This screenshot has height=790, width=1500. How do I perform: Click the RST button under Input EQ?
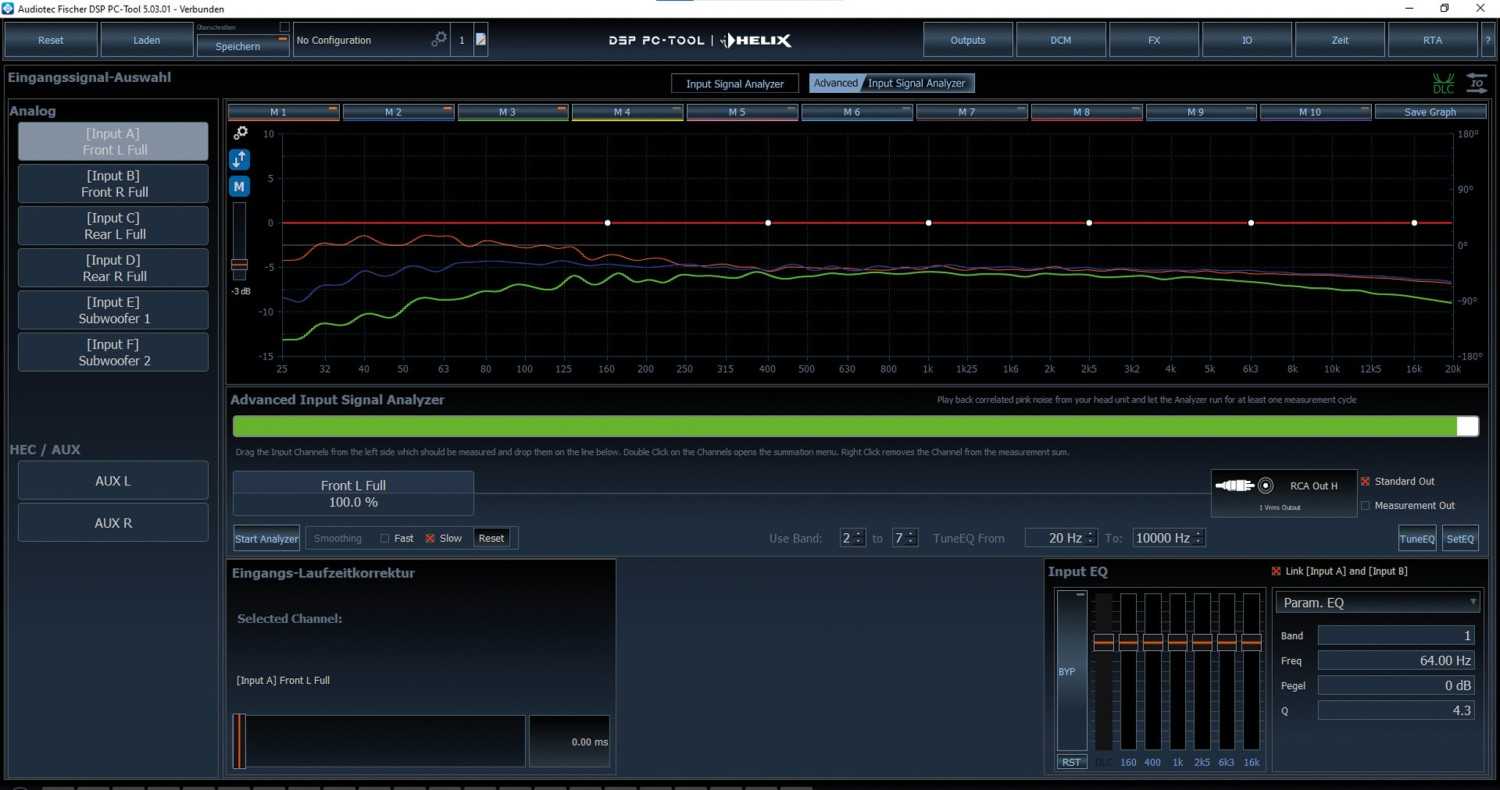click(x=1071, y=762)
